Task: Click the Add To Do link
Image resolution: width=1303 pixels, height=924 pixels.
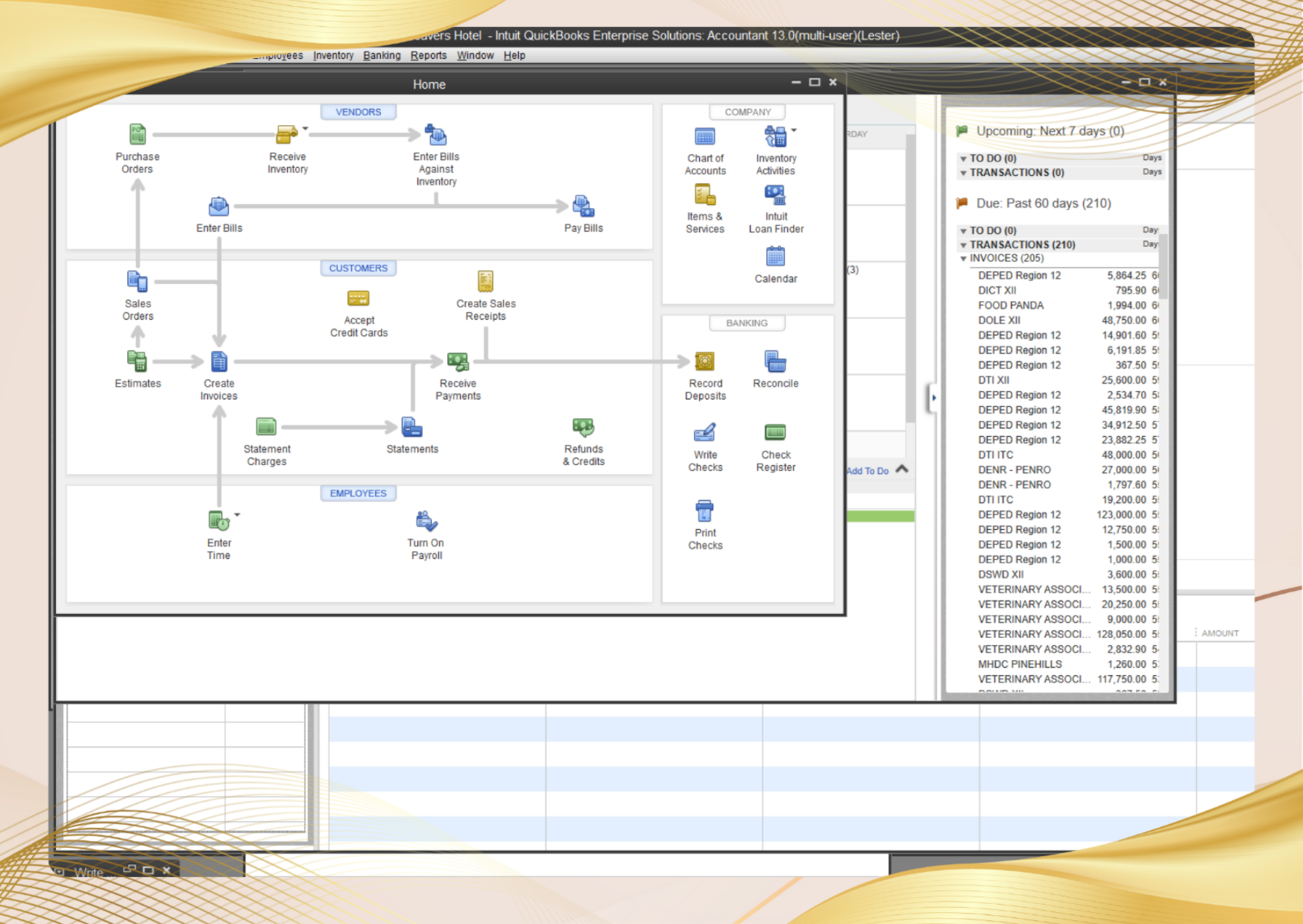Action: tap(867, 471)
